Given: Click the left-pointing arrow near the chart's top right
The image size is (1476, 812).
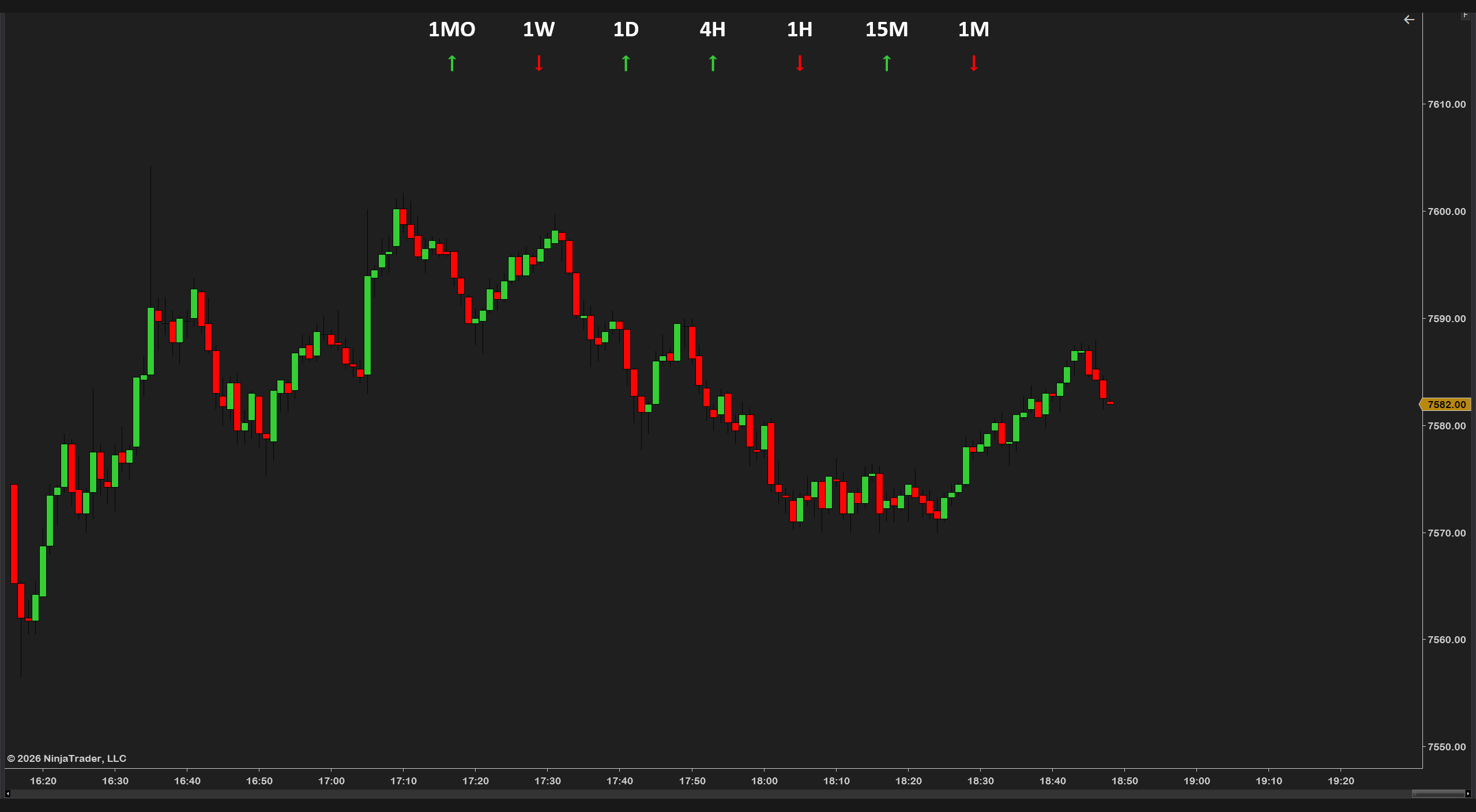Looking at the screenshot, I should pyautogui.click(x=1409, y=20).
